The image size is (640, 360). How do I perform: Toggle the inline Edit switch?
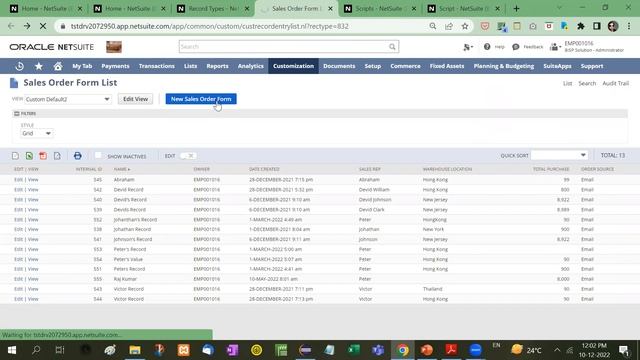pyautogui.click(x=188, y=156)
